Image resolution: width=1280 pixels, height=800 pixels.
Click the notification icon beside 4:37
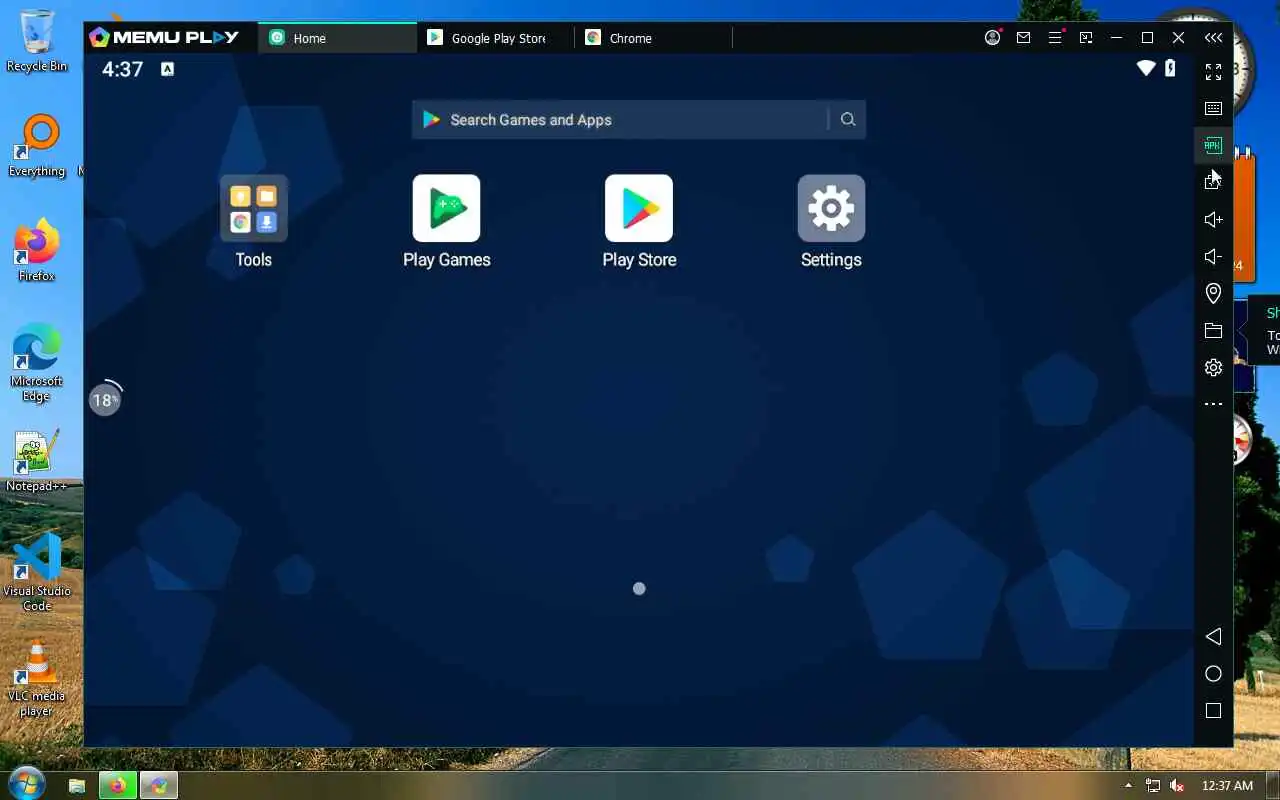click(x=167, y=69)
